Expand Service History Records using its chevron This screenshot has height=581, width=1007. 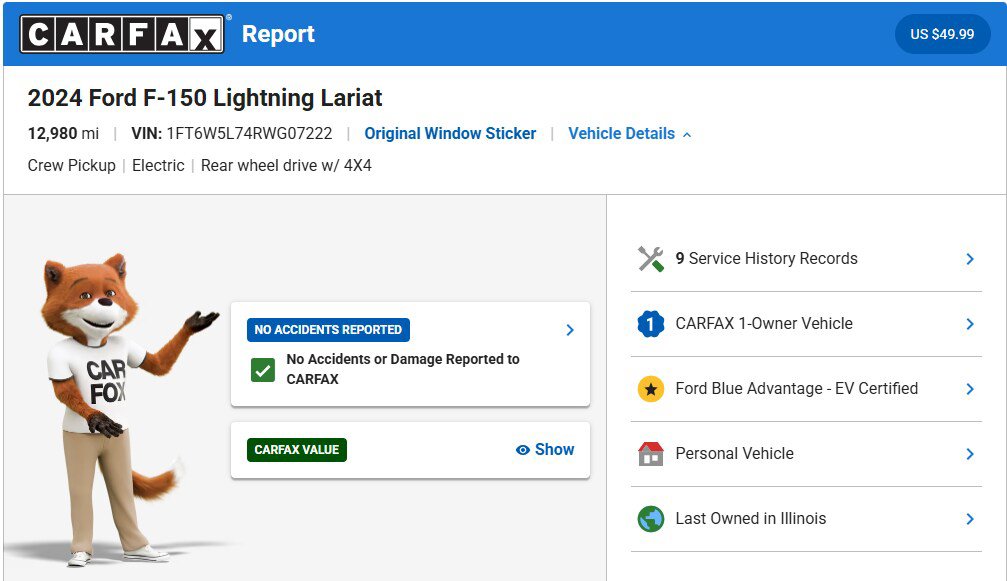970,259
